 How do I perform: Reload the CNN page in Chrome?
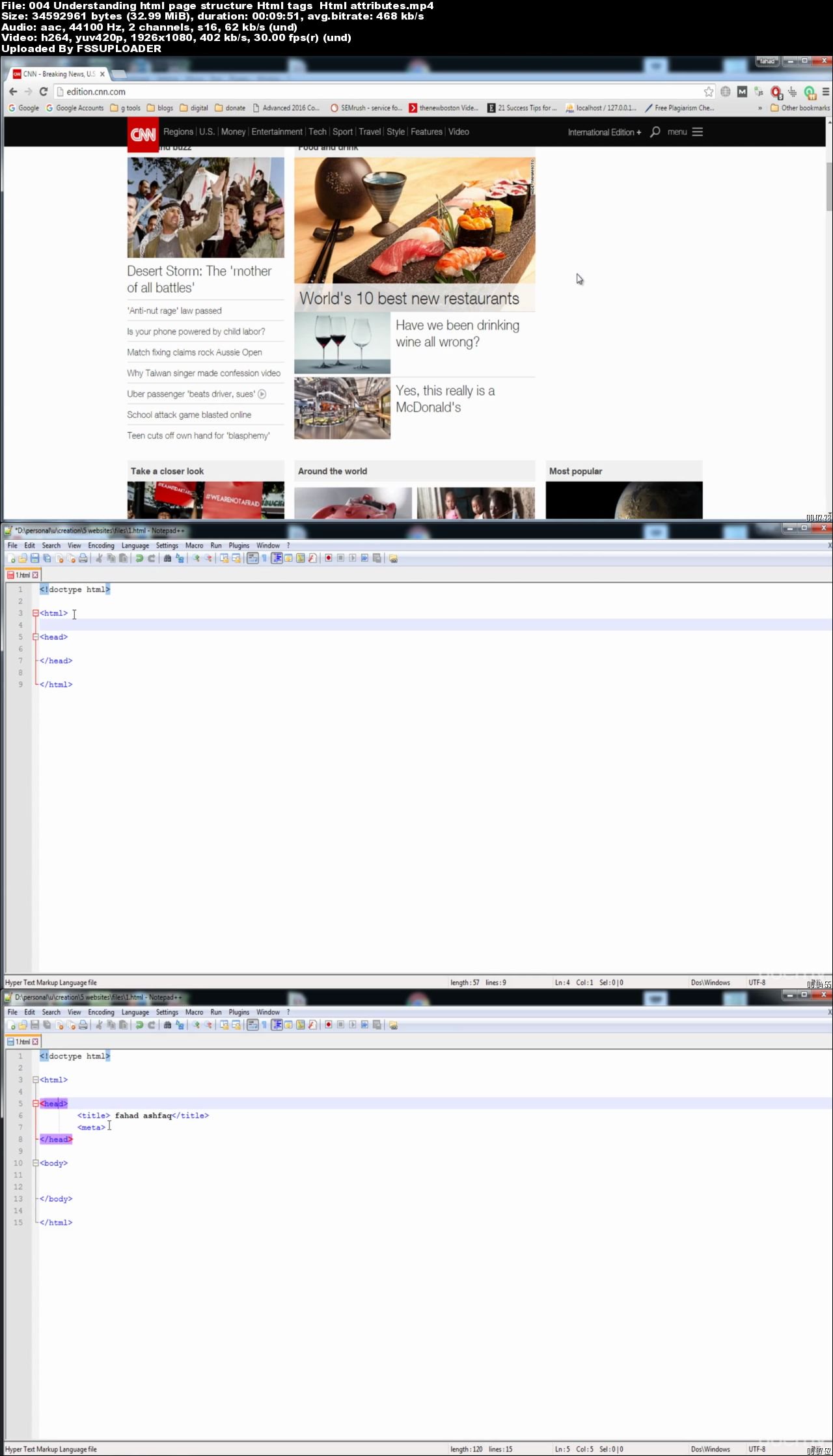click(44, 92)
